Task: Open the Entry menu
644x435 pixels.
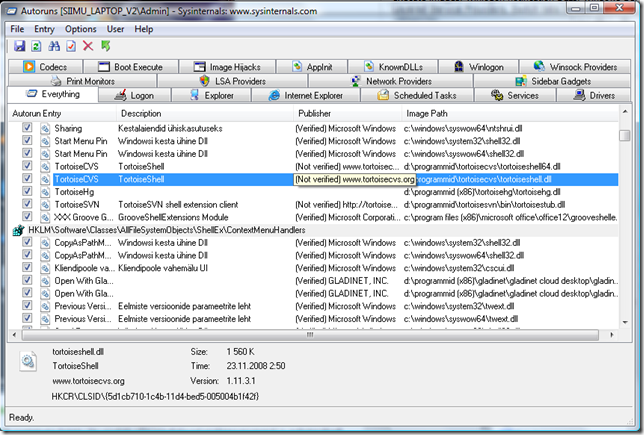Action: pos(44,29)
